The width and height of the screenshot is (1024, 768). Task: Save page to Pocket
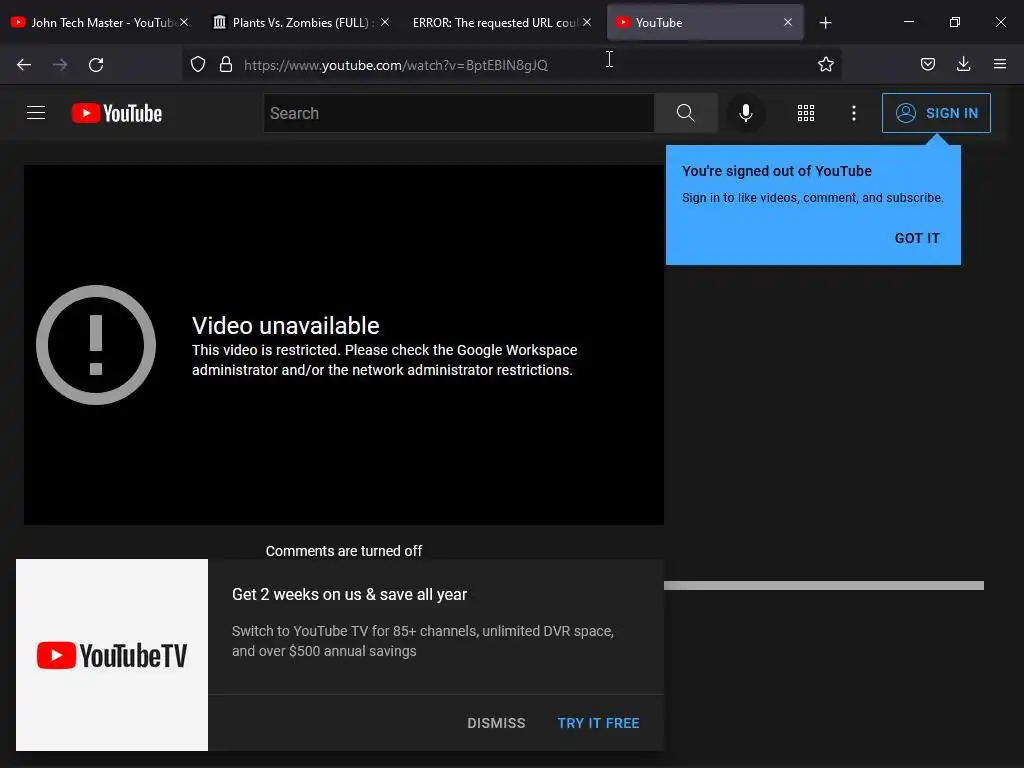(x=927, y=64)
